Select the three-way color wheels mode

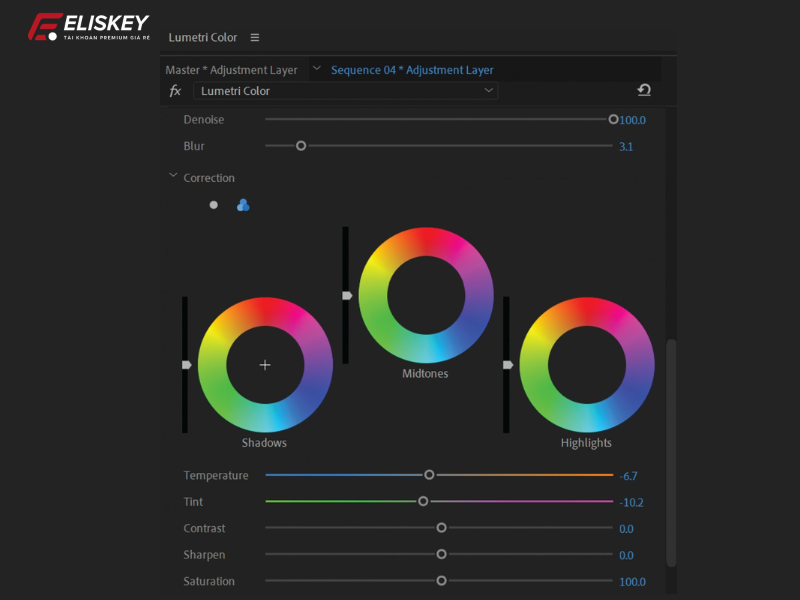[x=243, y=205]
